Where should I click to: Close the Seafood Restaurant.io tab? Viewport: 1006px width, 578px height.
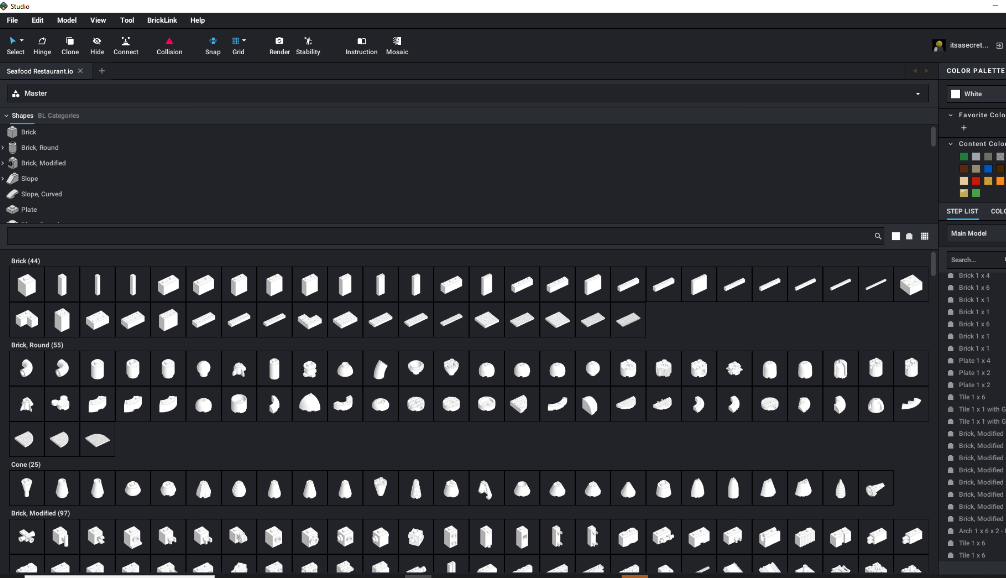80,71
